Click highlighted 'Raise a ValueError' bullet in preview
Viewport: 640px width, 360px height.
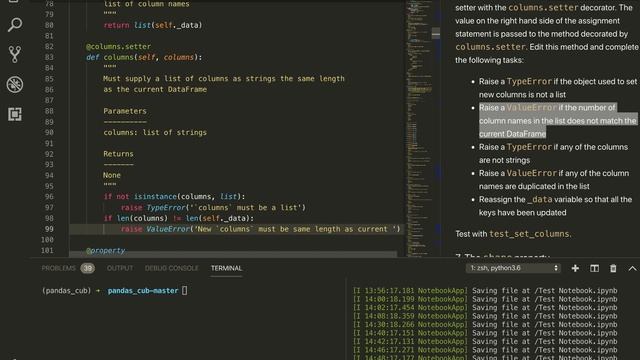558,120
